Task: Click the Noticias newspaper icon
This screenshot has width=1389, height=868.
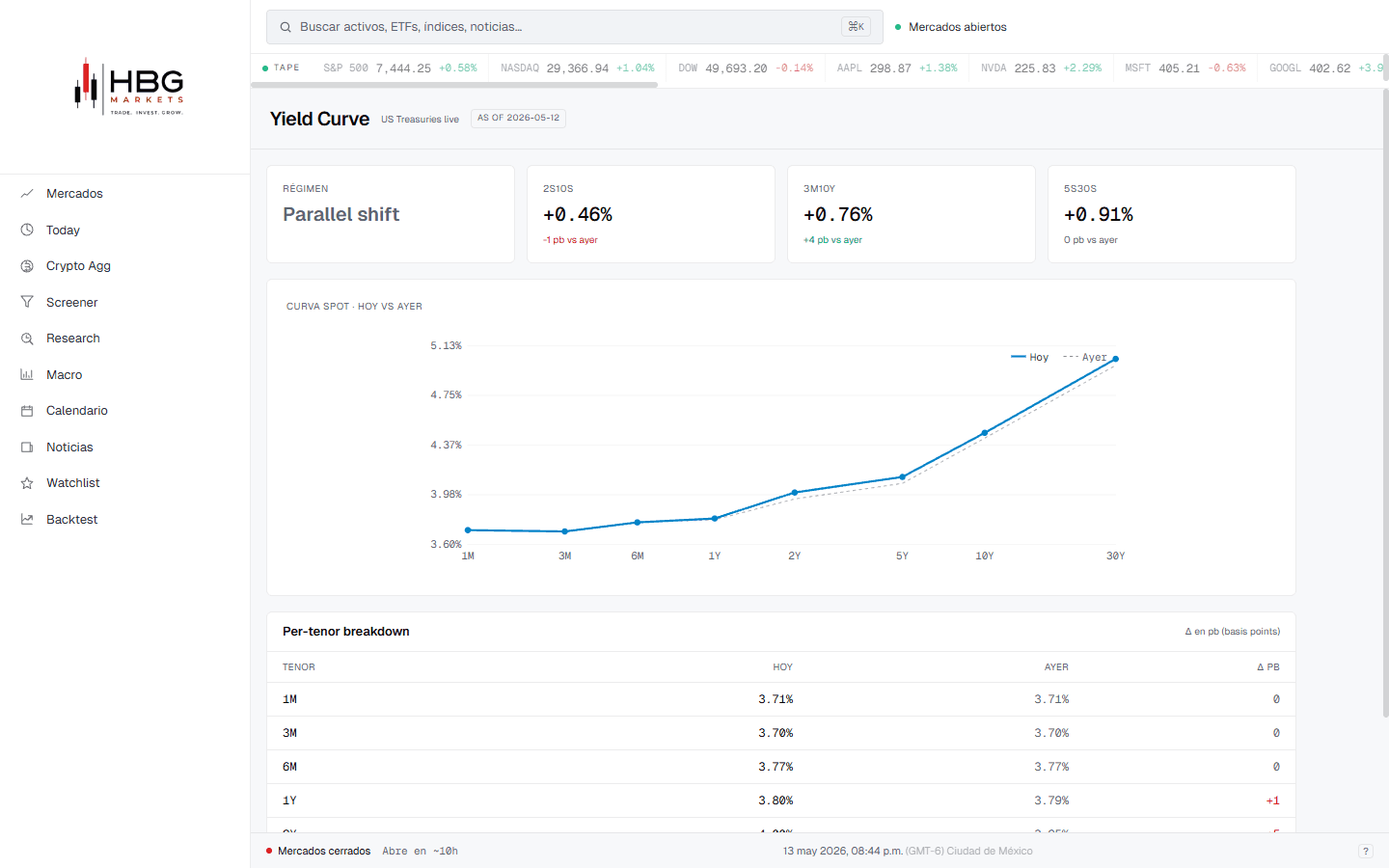Action: (x=27, y=447)
